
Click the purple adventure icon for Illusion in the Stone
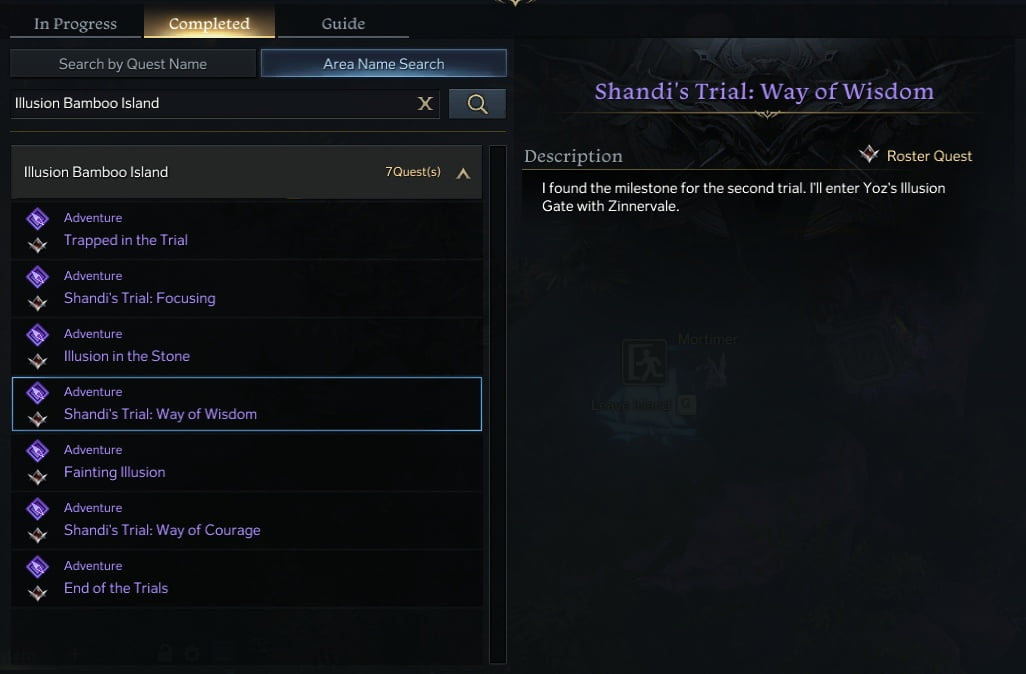pyautogui.click(x=37, y=334)
